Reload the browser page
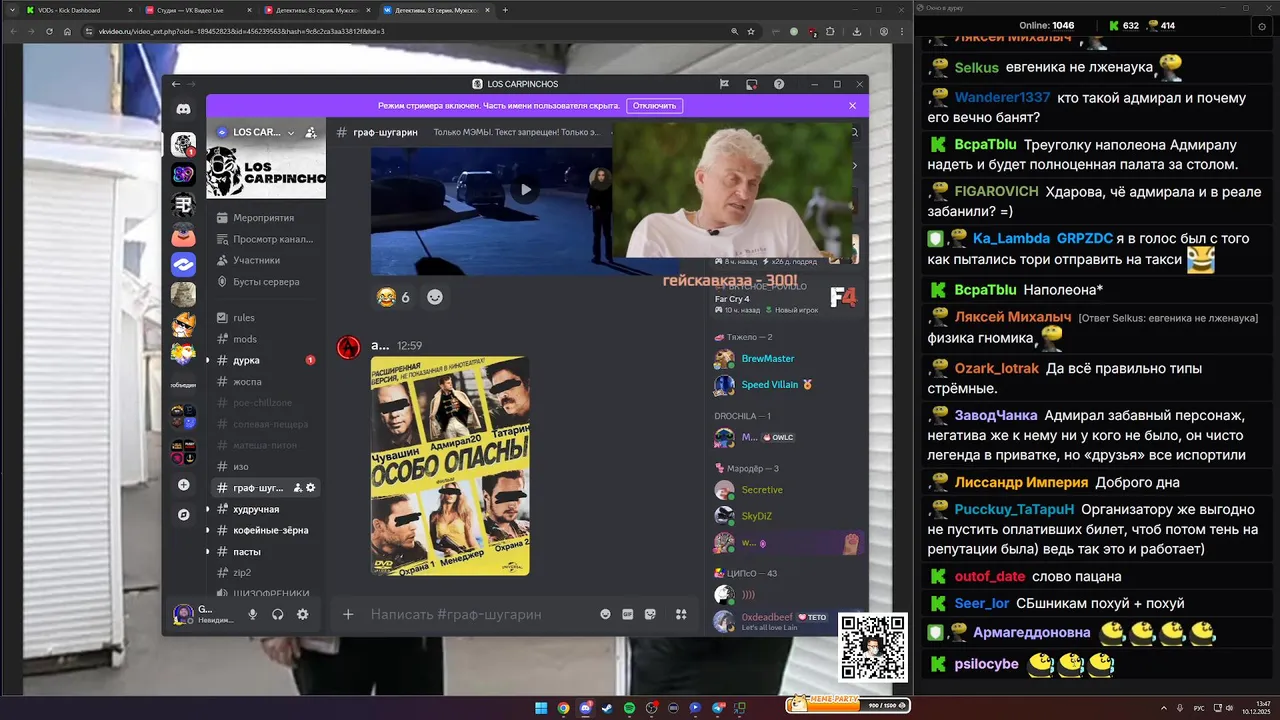Screen dimensions: 1280x720 point(49,31)
